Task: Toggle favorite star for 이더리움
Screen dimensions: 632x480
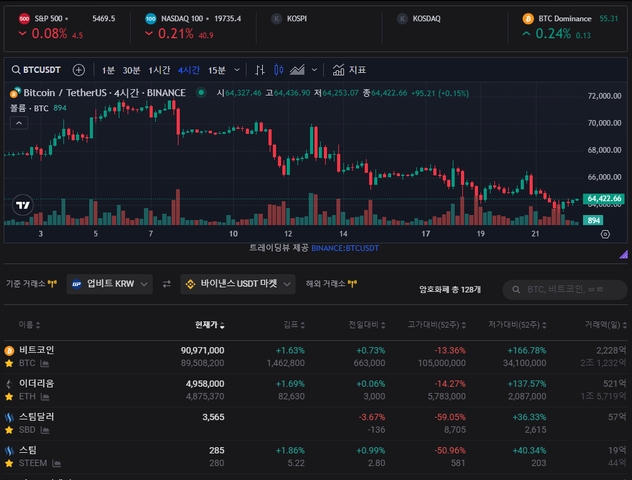Action: 9,397
